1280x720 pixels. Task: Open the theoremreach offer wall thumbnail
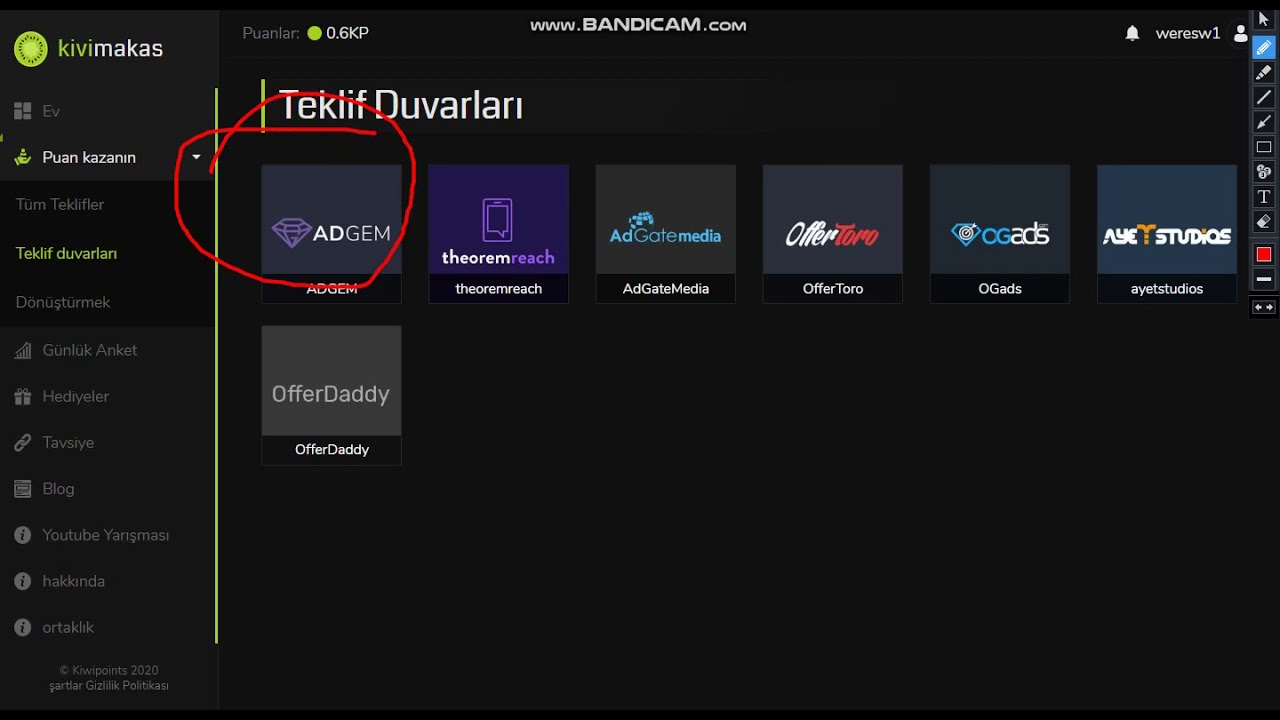click(x=498, y=220)
